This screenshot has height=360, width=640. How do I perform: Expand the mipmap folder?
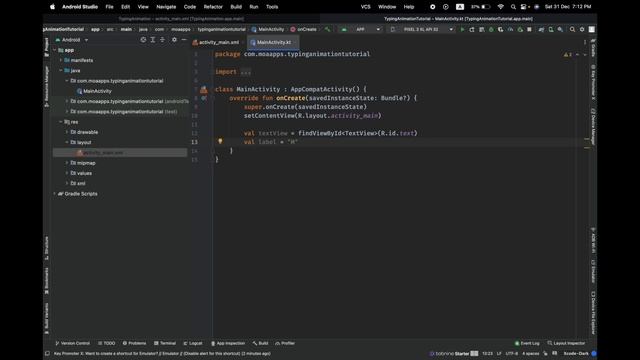[67, 163]
